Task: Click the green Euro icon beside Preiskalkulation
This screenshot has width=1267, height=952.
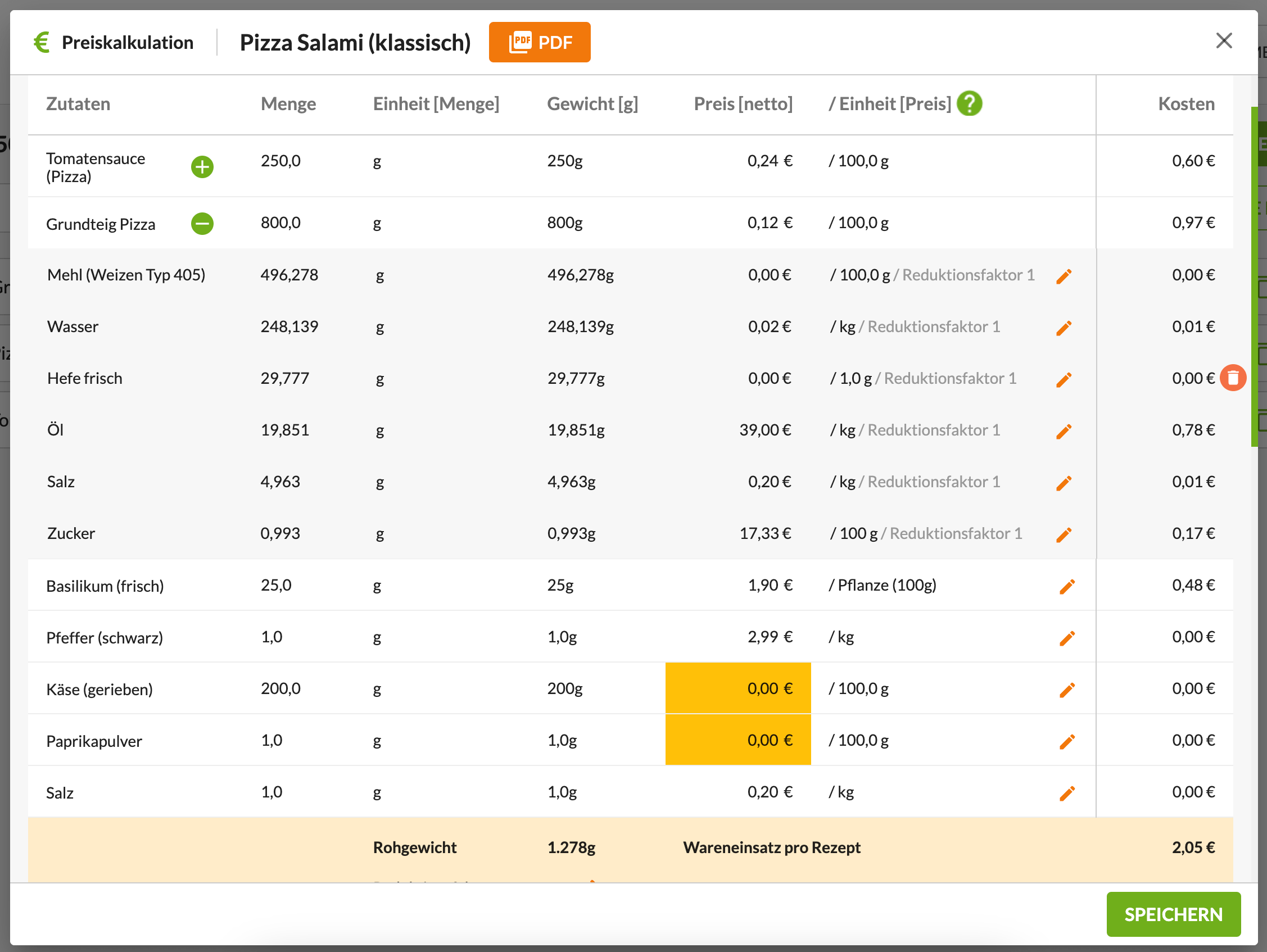Action: pyautogui.click(x=42, y=42)
